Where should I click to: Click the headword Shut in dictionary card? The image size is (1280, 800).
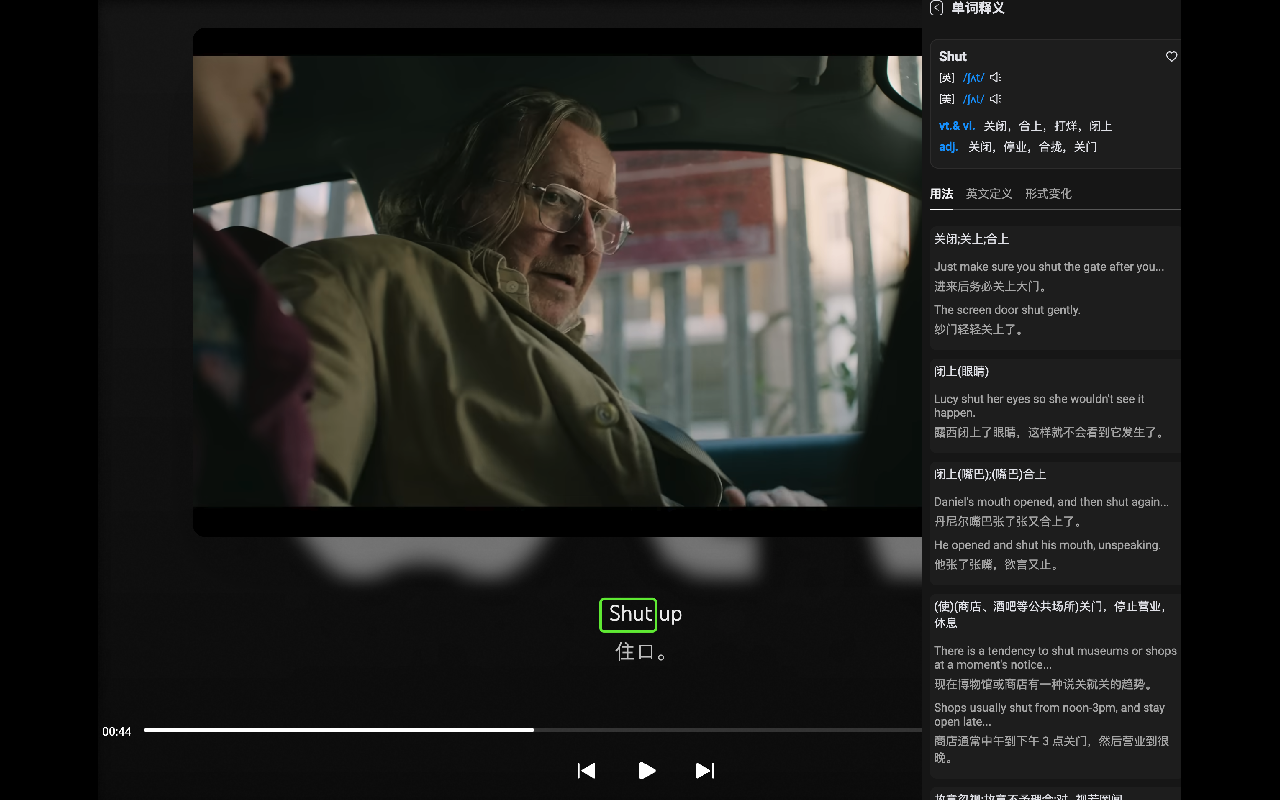click(953, 57)
